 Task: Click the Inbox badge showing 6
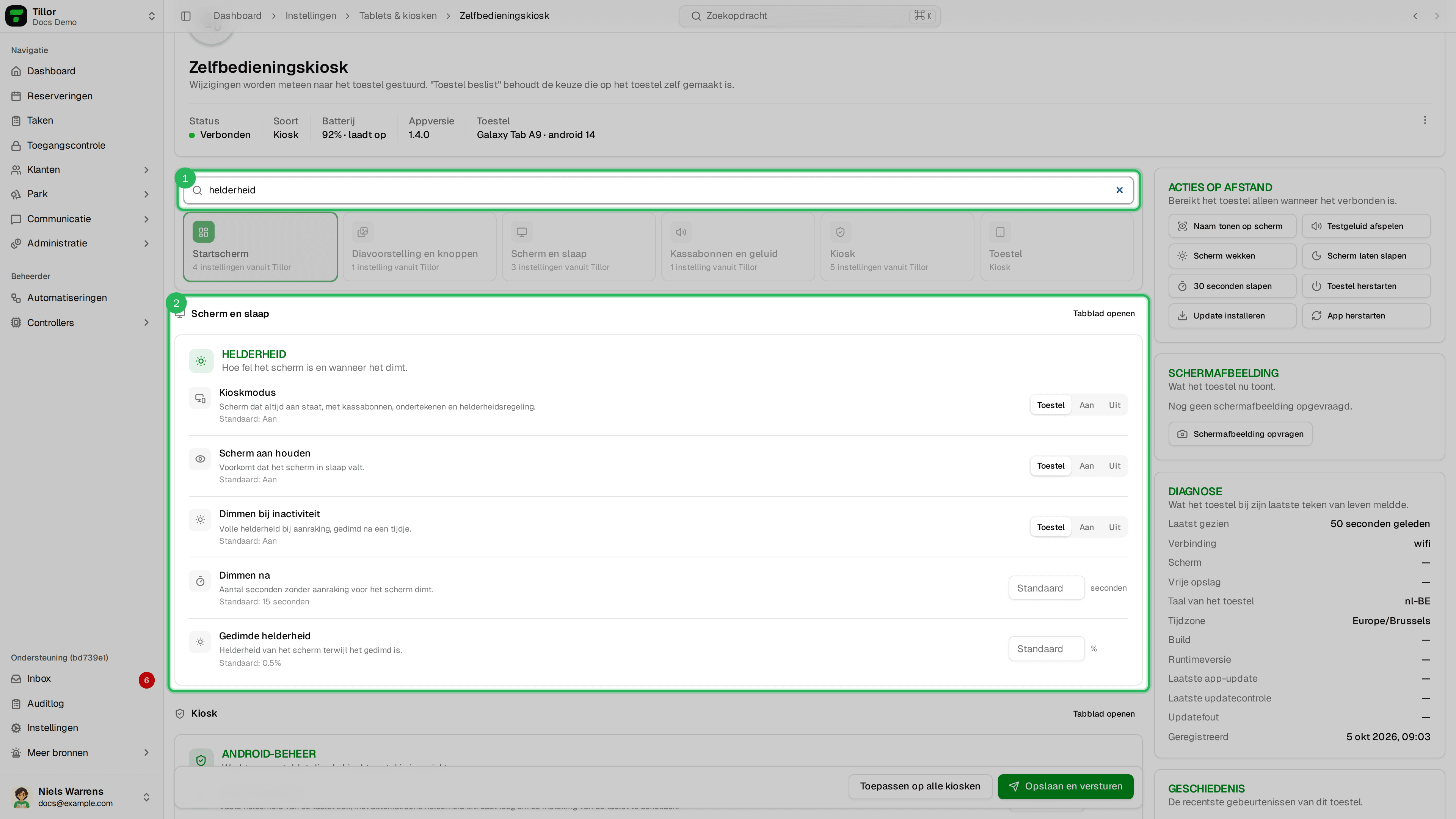click(146, 680)
